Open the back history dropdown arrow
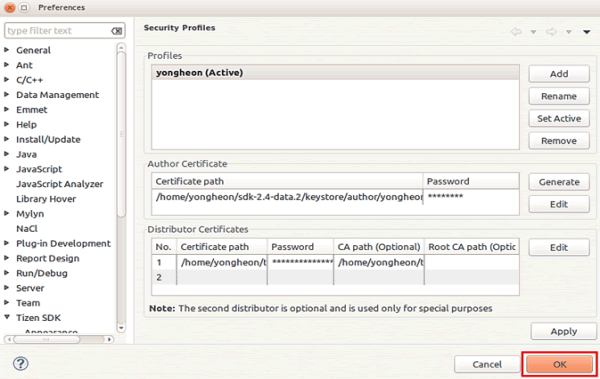Image resolution: width=600 pixels, height=379 pixels. 533,32
